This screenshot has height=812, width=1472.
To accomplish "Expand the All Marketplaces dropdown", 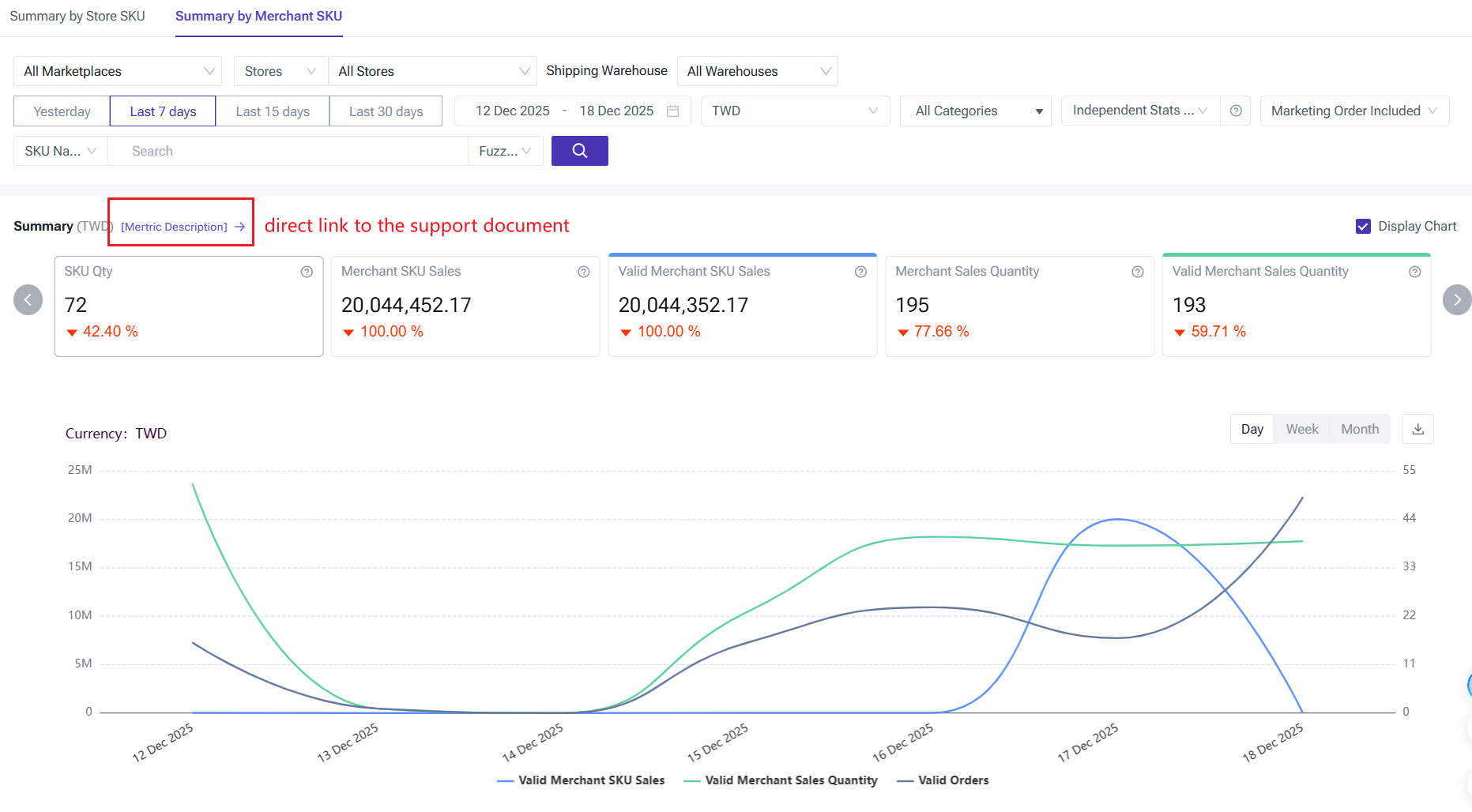I will [x=118, y=71].
